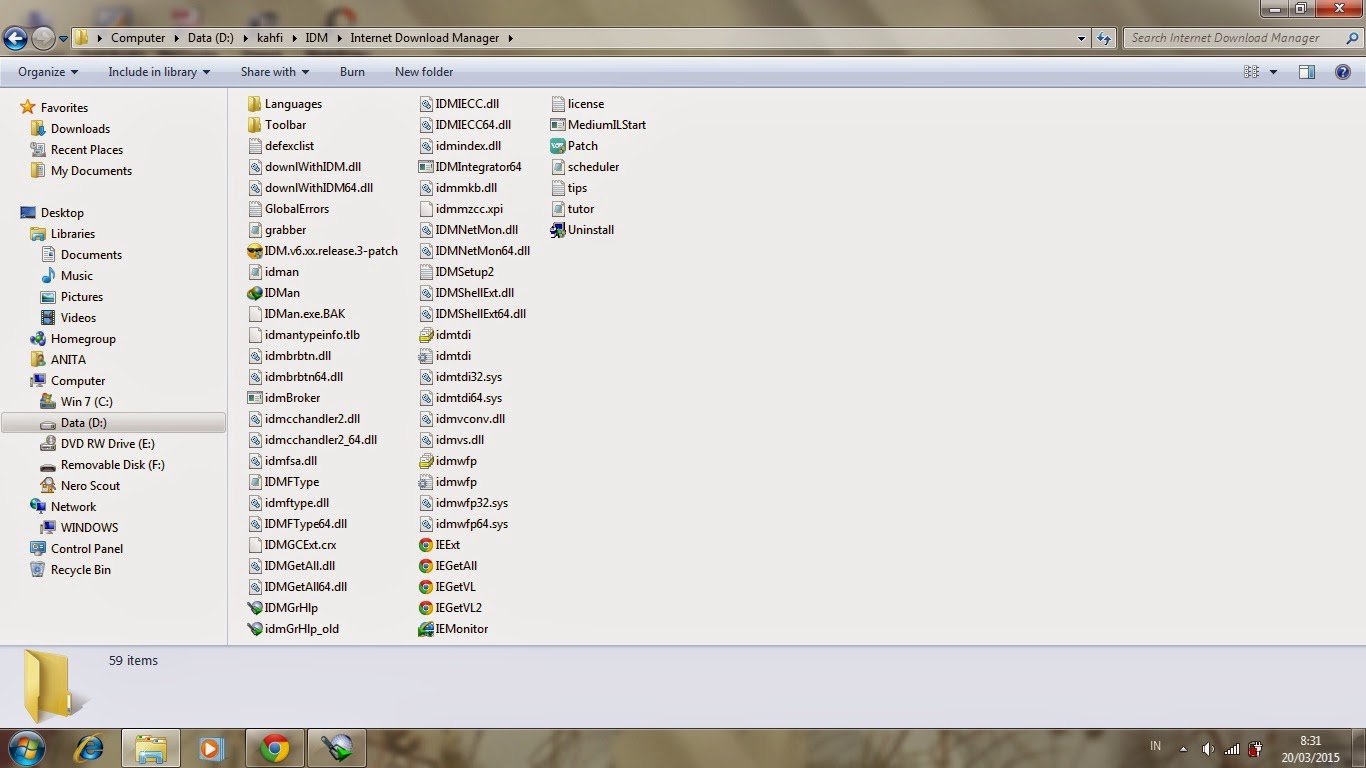Select DVD RW Drive (E:)
The width and height of the screenshot is (1366, 768).
pos(107,444)
